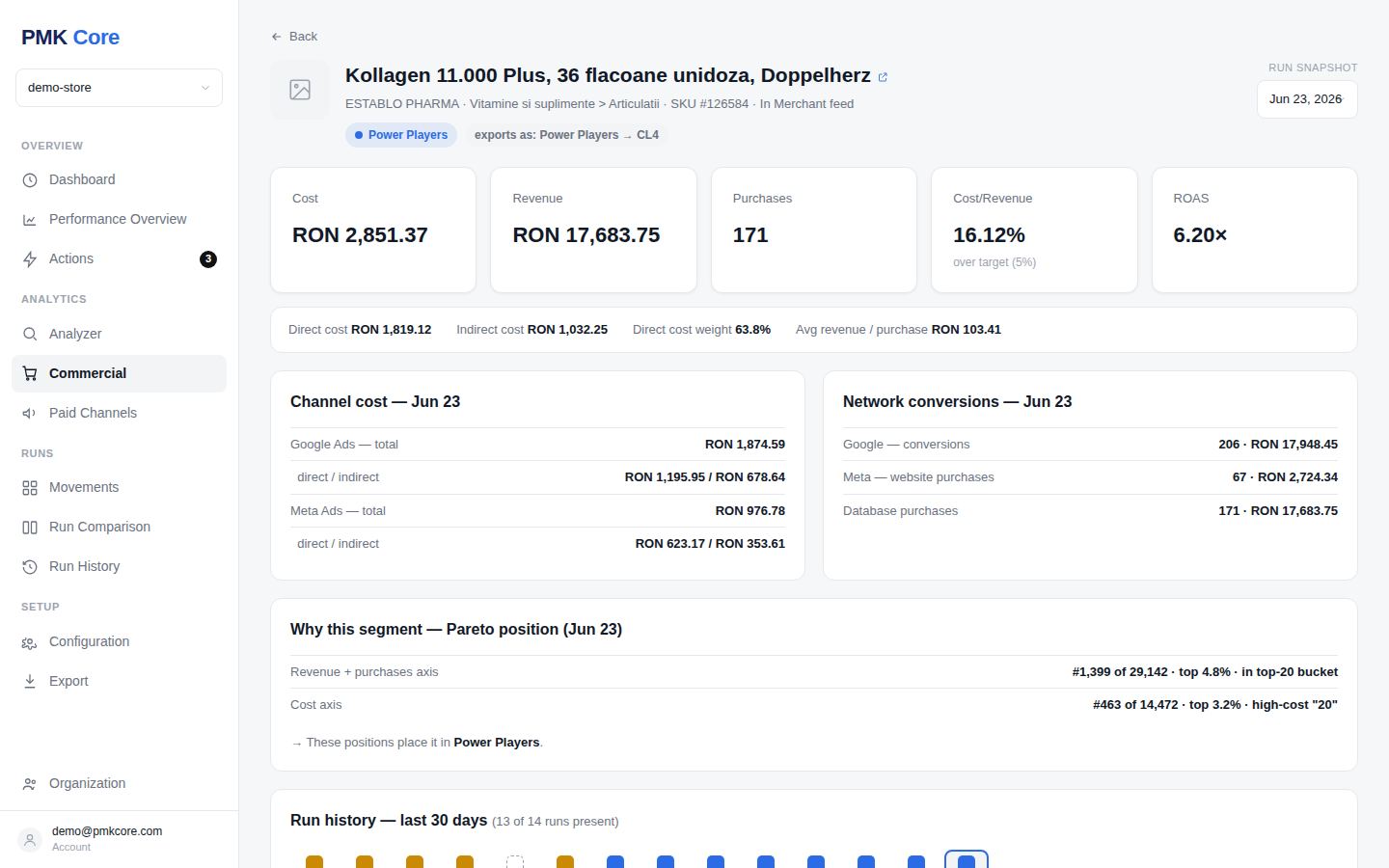This screenshot has width=1389, height=868.
Task: Click Direct cost RON 1,819.12
Action: click(360, 330)
